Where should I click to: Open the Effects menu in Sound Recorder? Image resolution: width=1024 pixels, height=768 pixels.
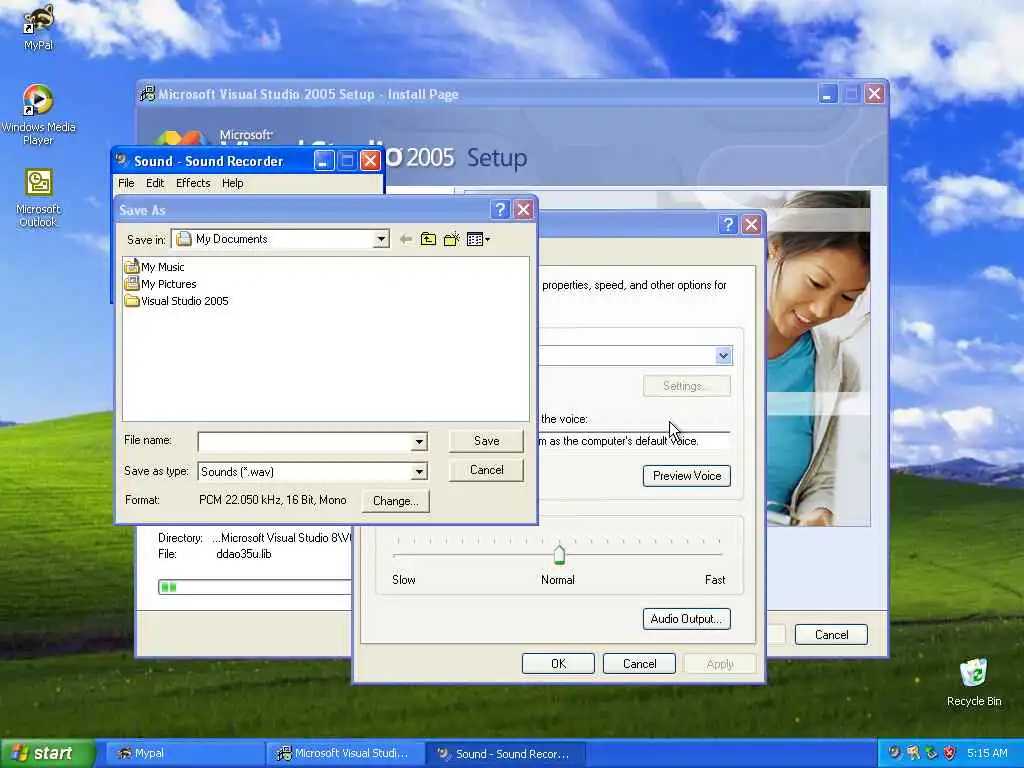click(193, 184)
